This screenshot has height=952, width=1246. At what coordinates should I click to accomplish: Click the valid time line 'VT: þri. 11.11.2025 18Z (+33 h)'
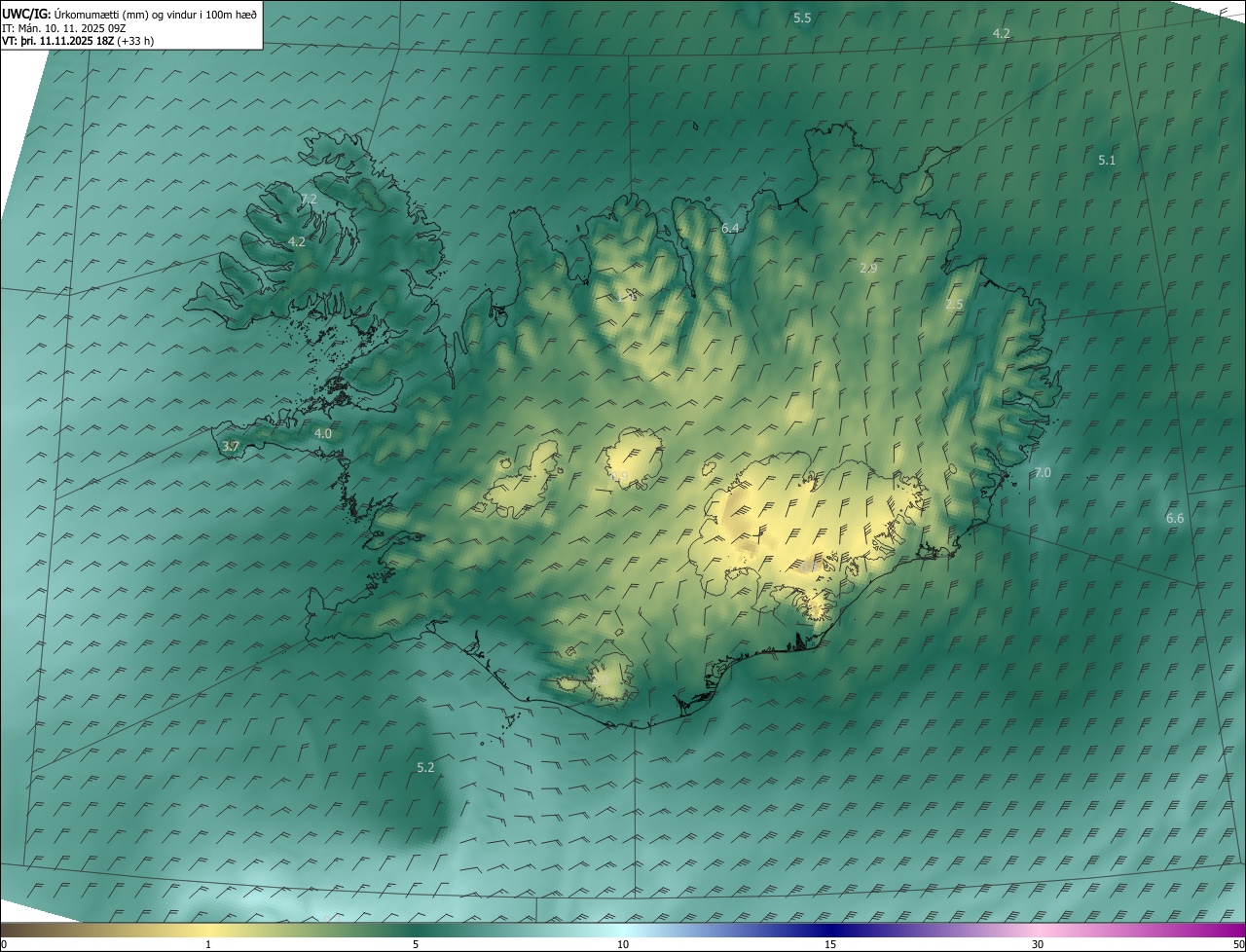click(78, 41)
